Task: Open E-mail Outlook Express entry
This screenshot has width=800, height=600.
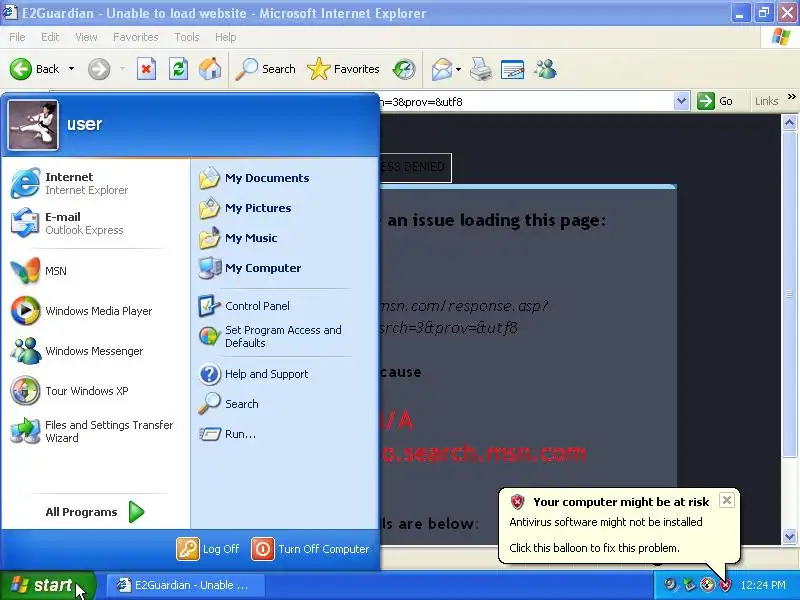Action: [95, 223]
